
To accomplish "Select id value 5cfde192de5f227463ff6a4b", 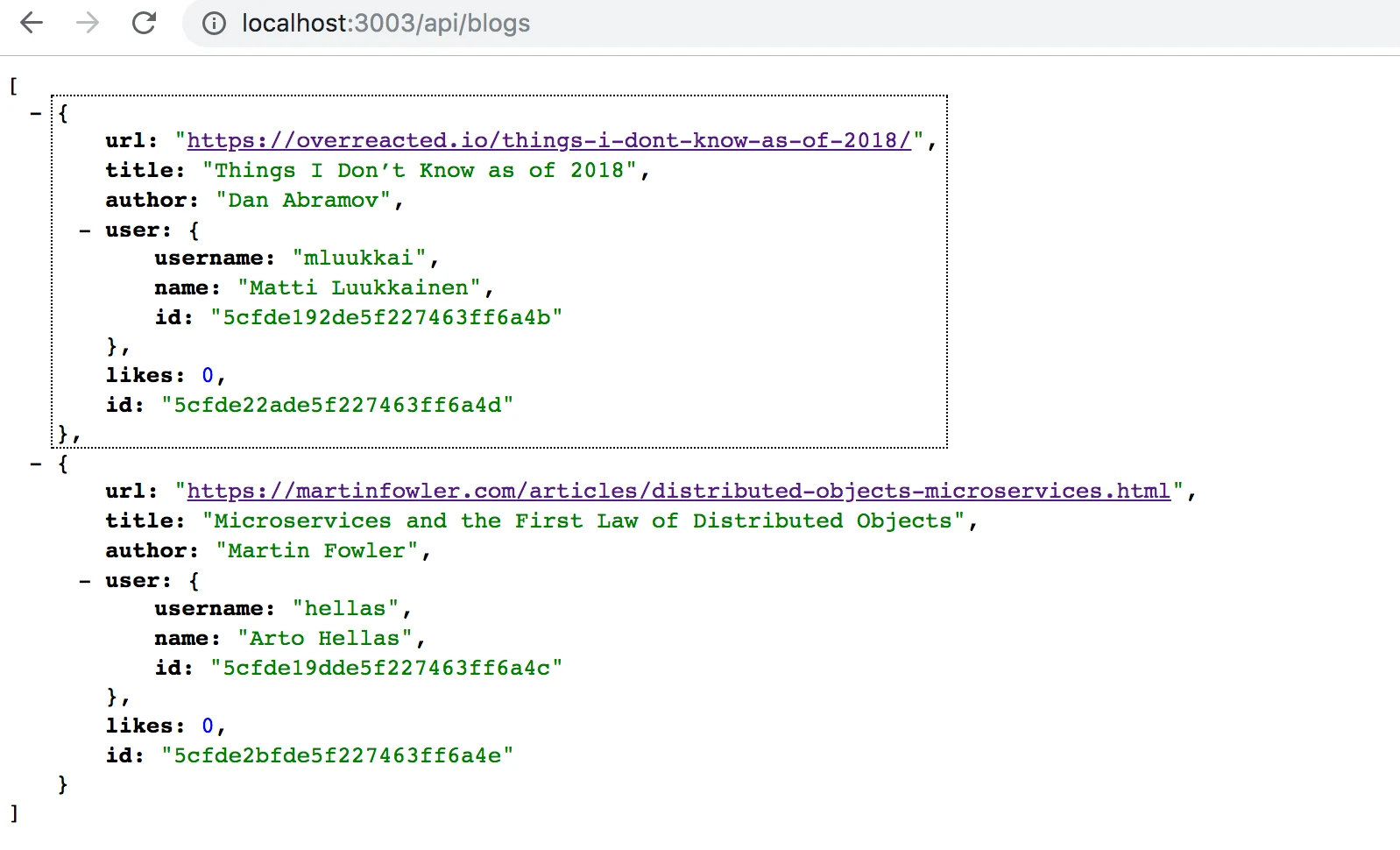I will pos(386,317).
